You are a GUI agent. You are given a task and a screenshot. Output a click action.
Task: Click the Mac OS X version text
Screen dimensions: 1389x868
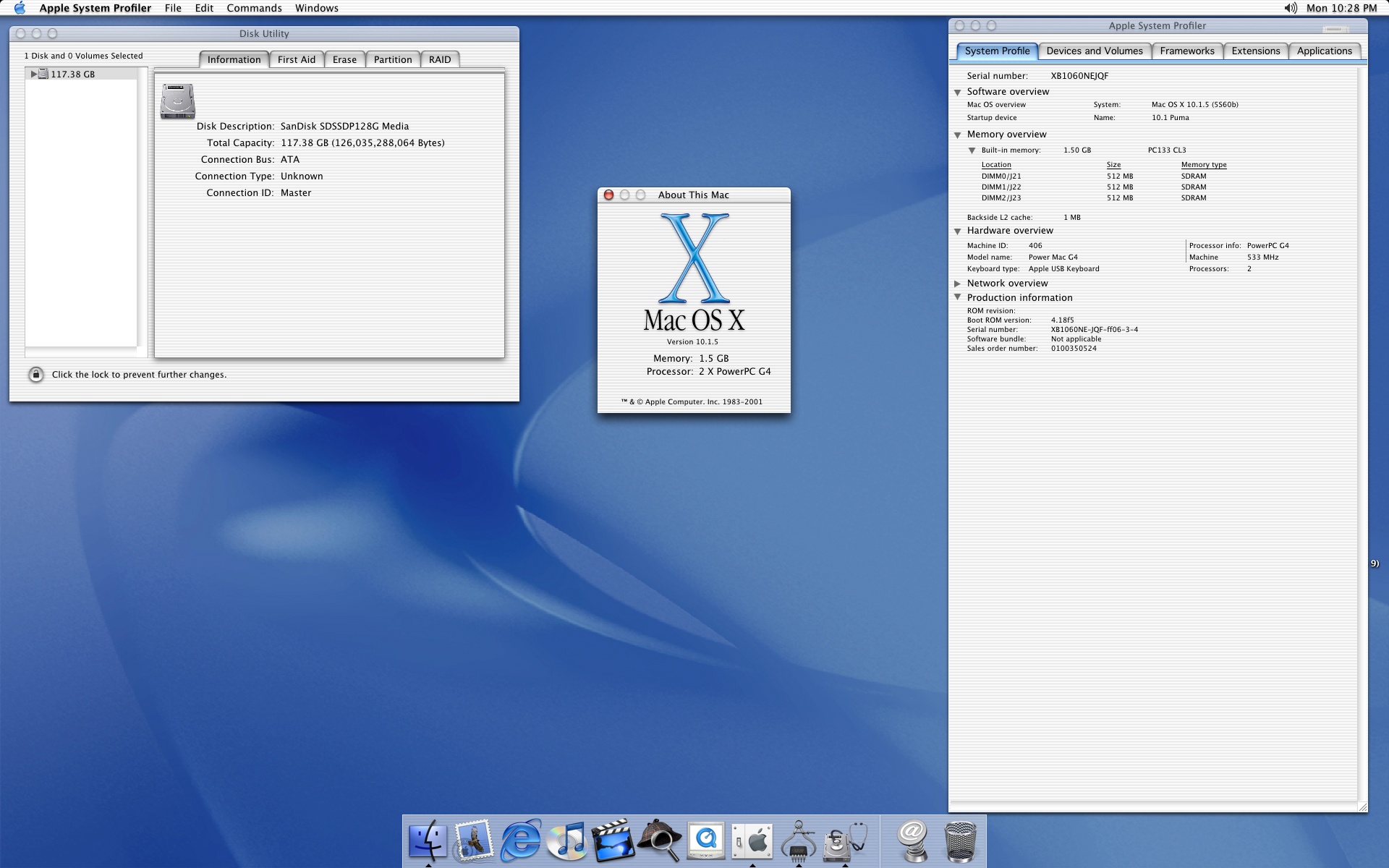(x=692, y=341)
